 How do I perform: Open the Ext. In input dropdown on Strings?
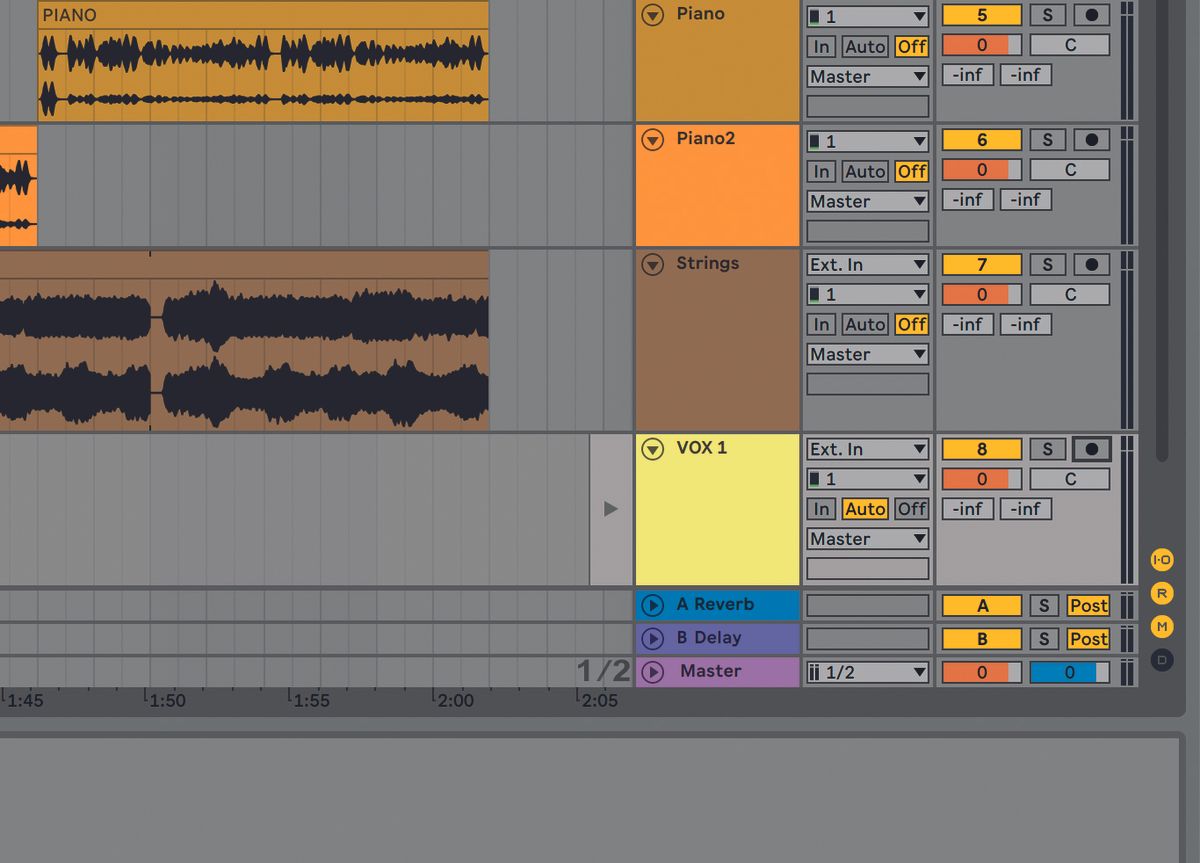point(866,264)
